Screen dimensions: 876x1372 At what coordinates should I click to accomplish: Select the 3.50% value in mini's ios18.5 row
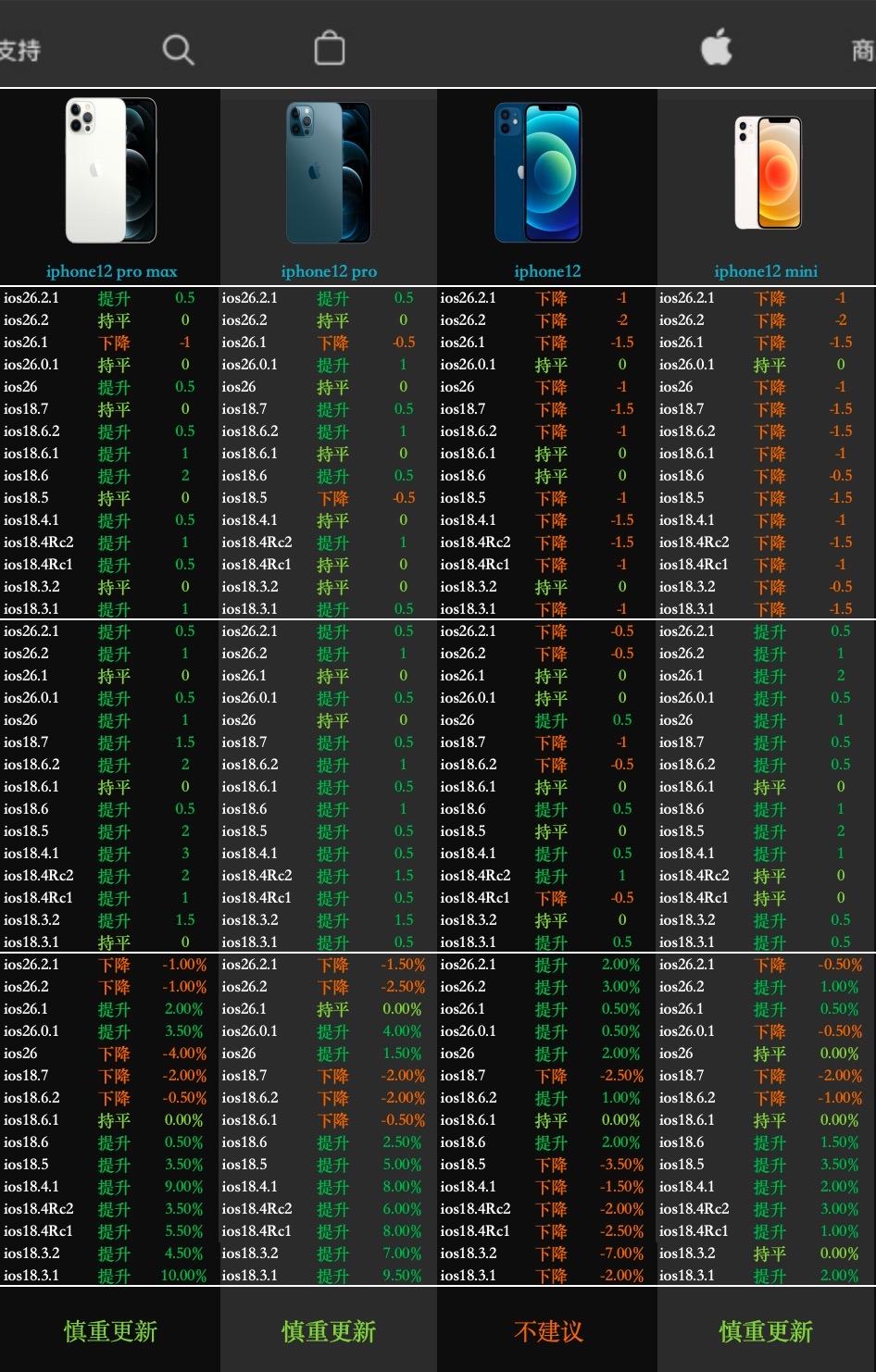[839, 1165]
